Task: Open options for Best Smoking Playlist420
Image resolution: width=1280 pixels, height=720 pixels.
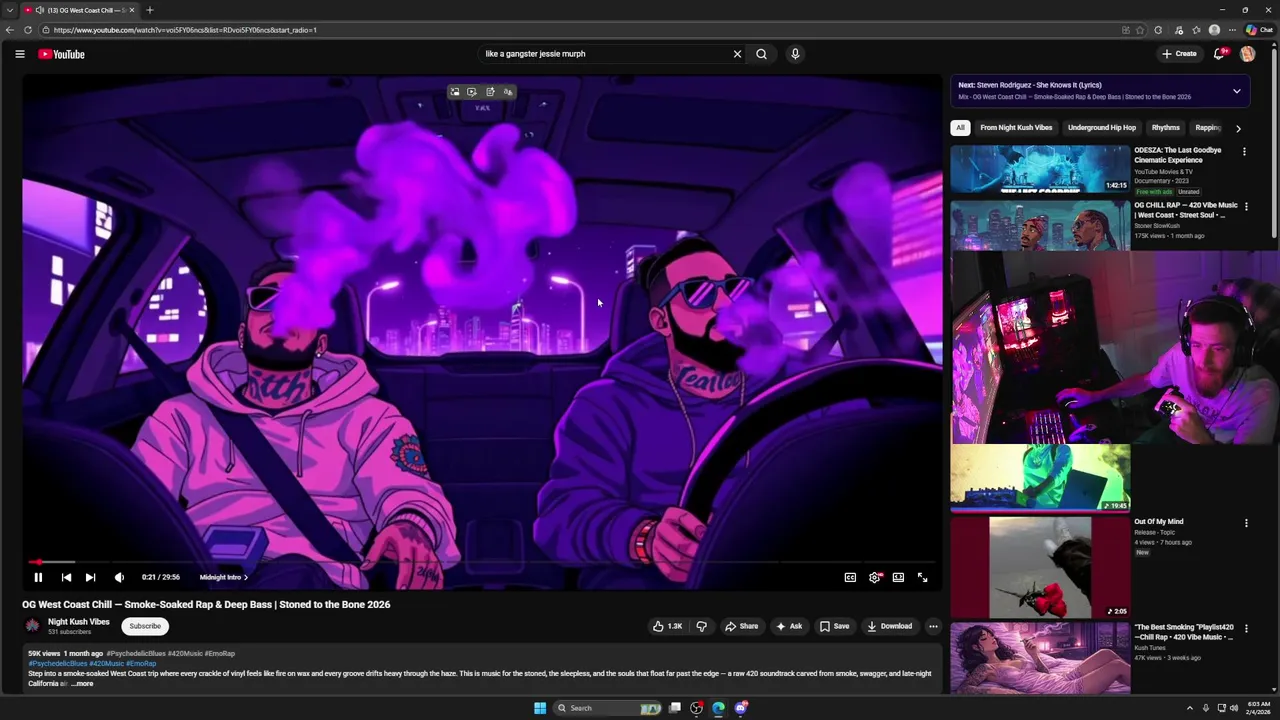Action: [x=1246, y=629]
